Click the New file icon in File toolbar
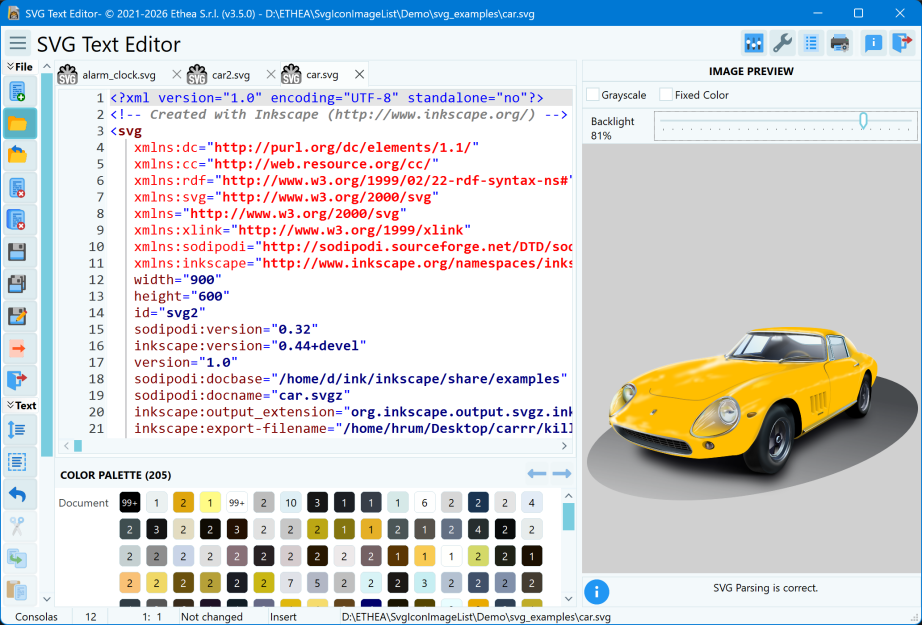Image resolution: width=922 pixels, height=625 pixels. [x=18, y=92]
